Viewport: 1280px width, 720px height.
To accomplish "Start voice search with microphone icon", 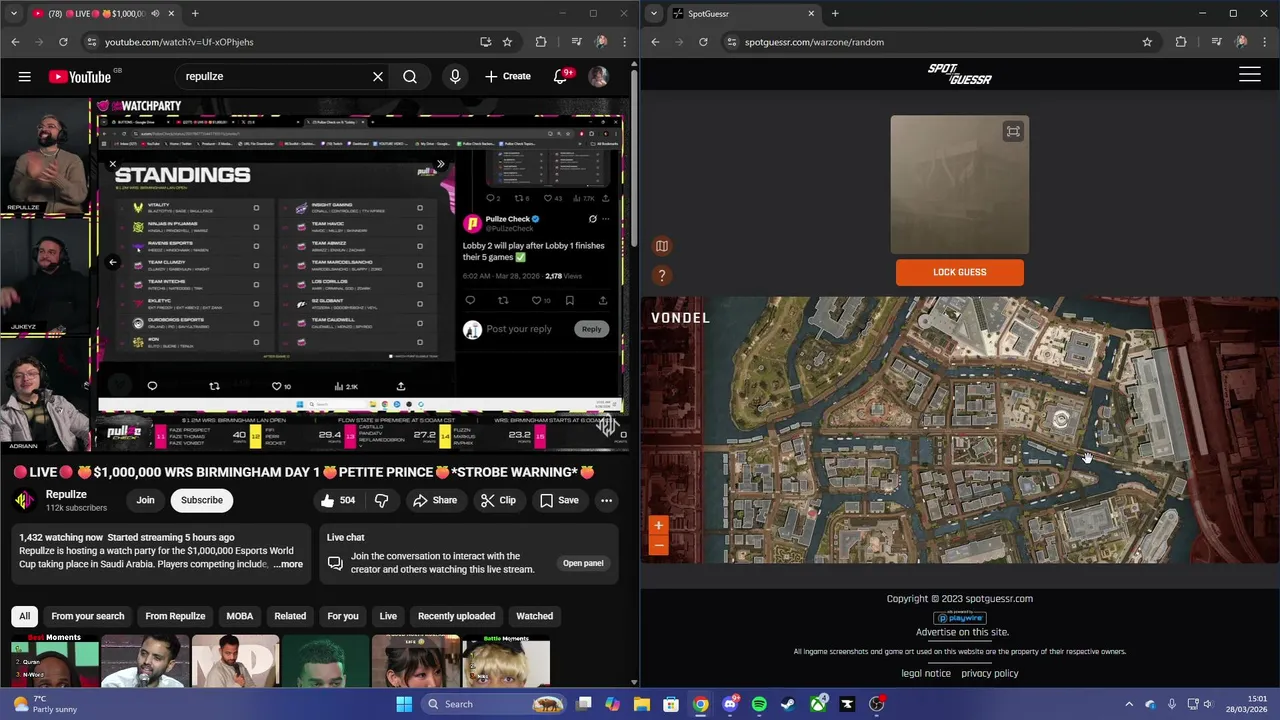I will tap(455, 76).
